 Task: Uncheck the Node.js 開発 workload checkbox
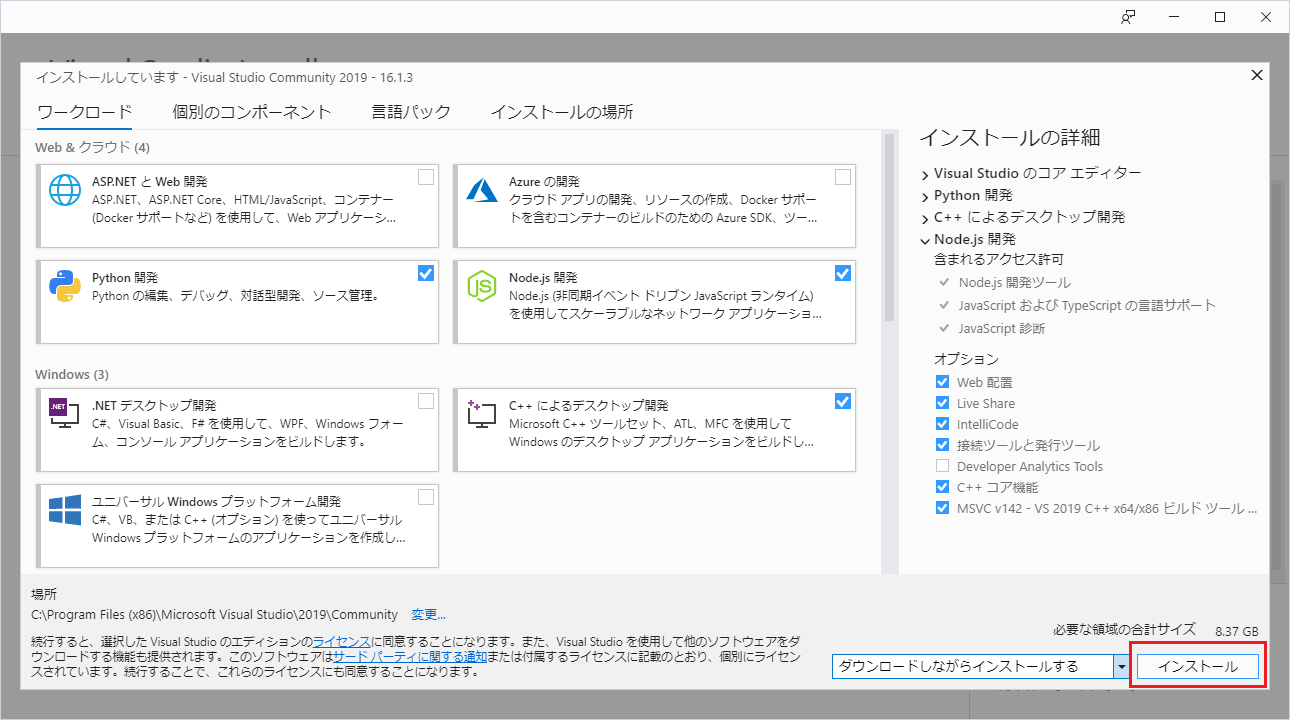pos(843,273)
